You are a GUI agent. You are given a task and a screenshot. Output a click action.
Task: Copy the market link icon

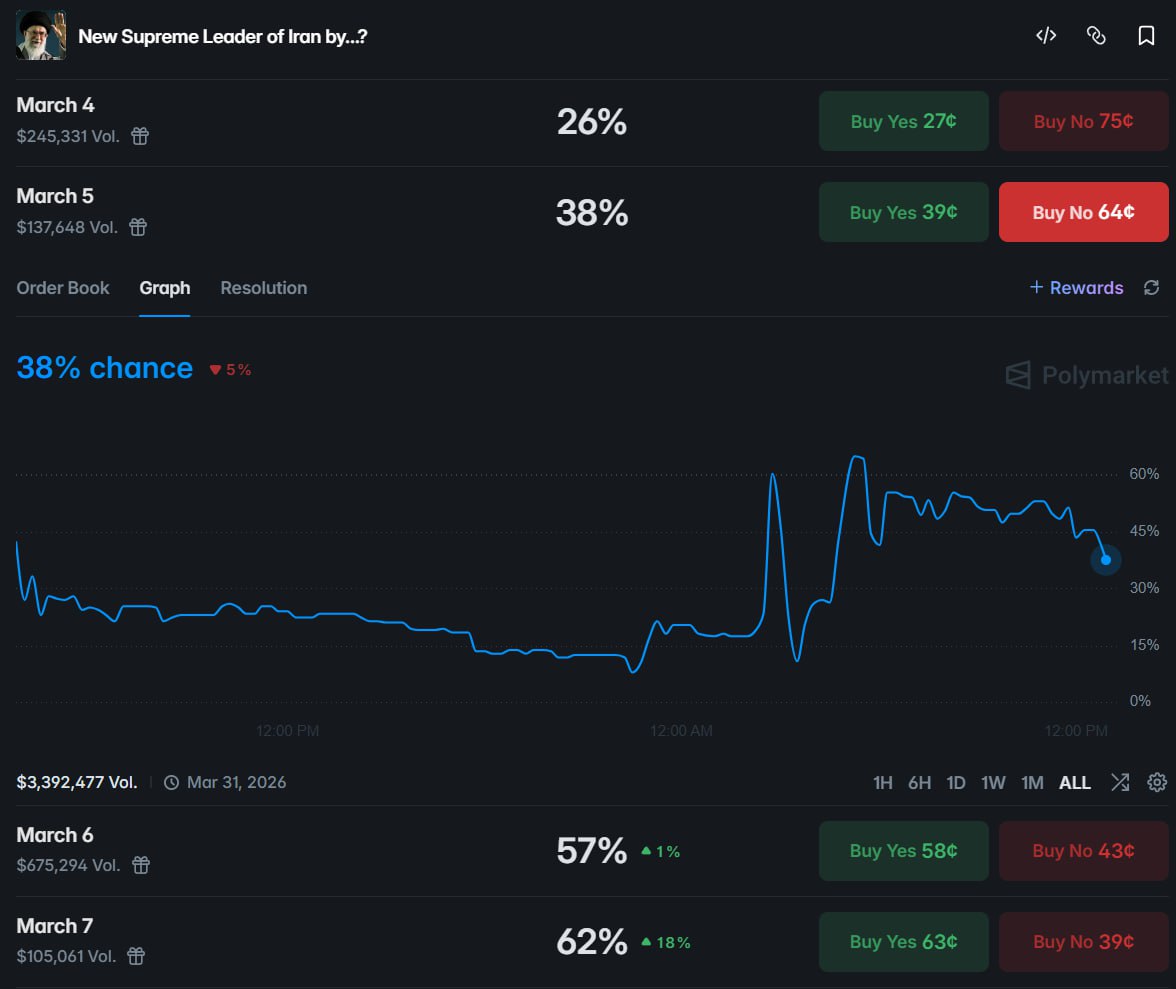1096,36
